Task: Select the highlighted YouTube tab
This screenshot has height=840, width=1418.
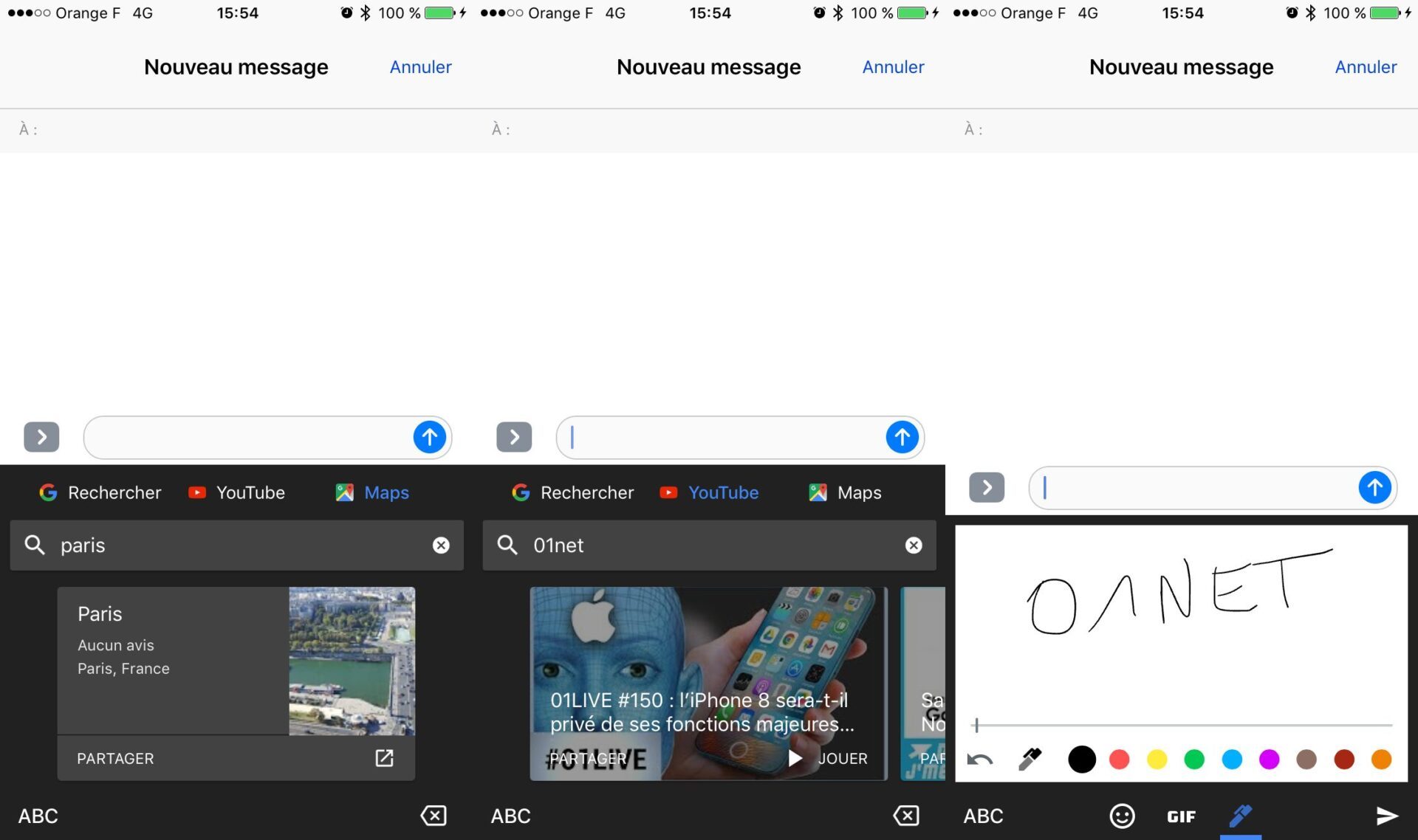Action: coord(709,492)
